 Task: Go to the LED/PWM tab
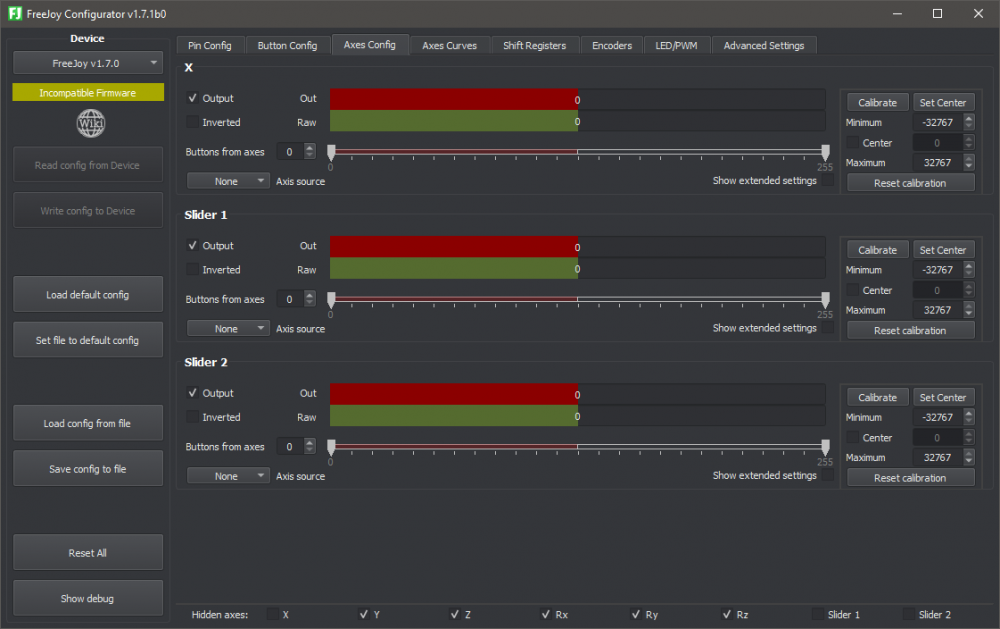677,45
